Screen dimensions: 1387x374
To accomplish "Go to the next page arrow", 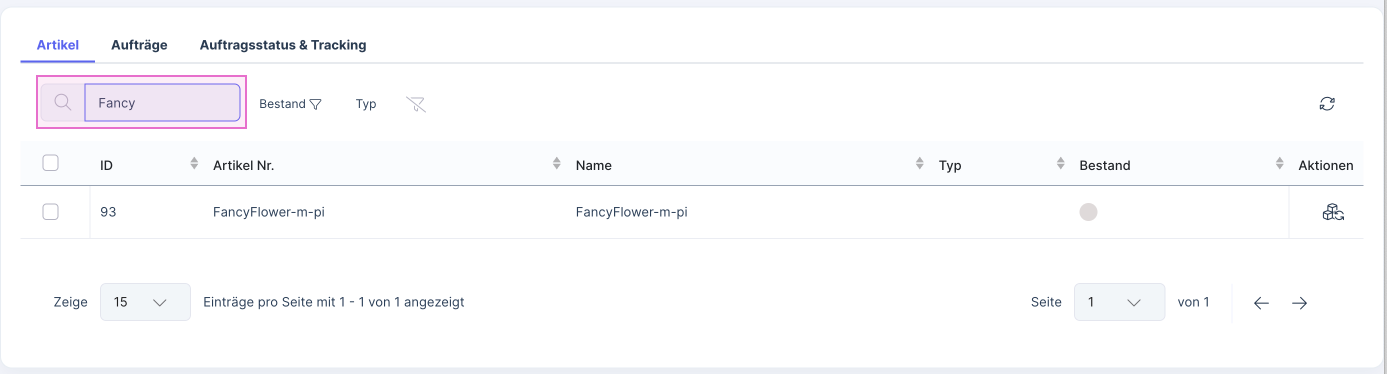I will pyautogui.click(x=1299, y=303).
